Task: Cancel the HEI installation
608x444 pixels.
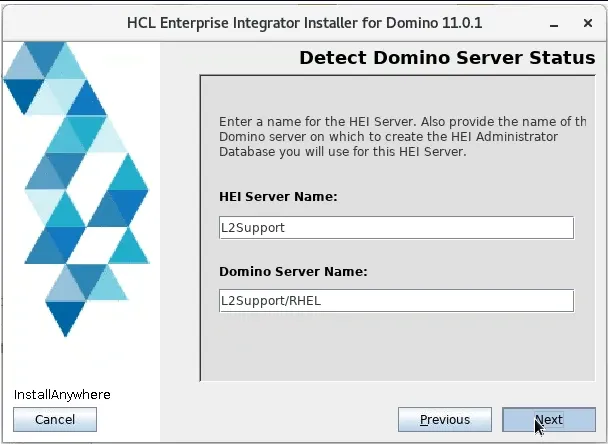Action: click(55, 419)
